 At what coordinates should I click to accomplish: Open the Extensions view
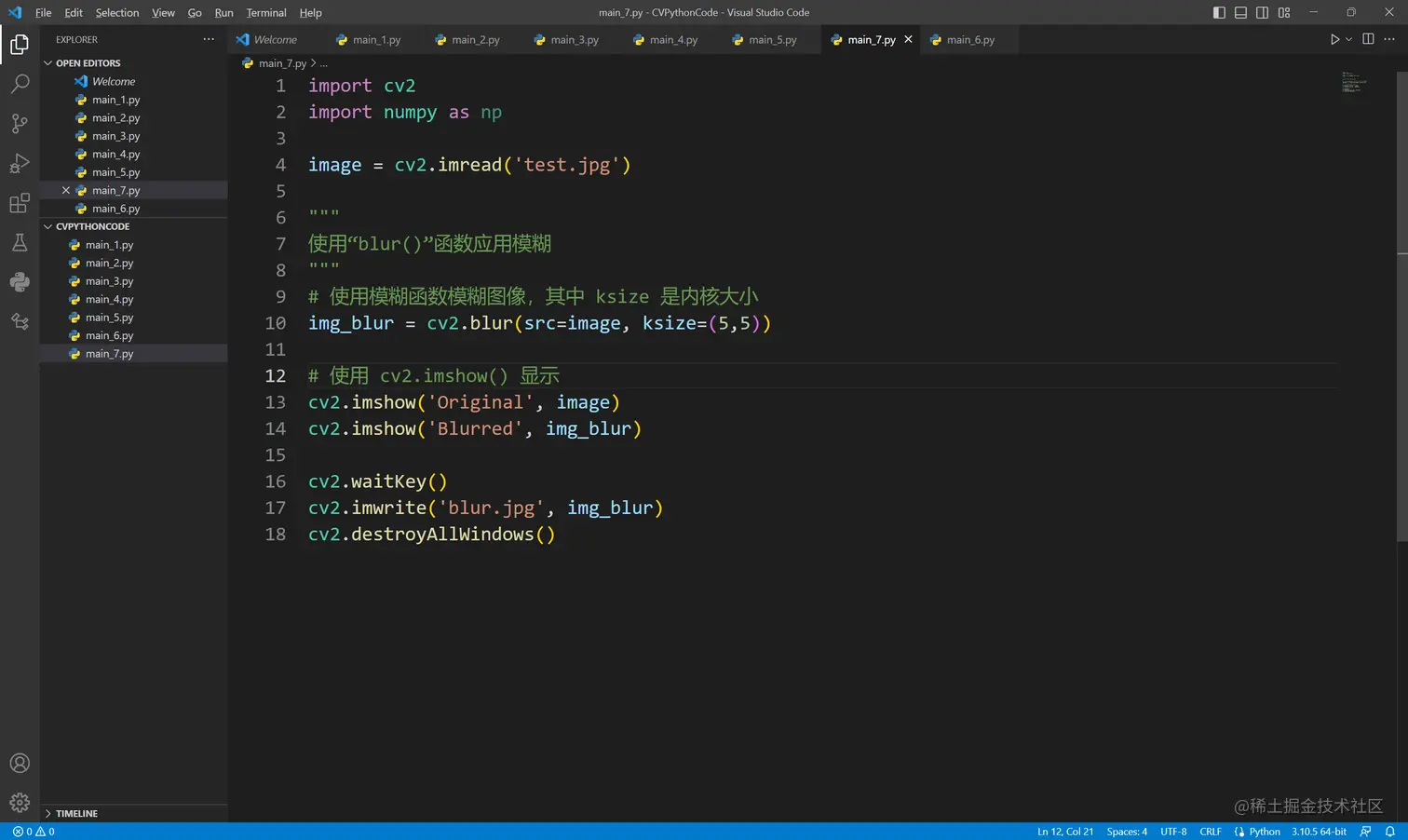point(20,203)
